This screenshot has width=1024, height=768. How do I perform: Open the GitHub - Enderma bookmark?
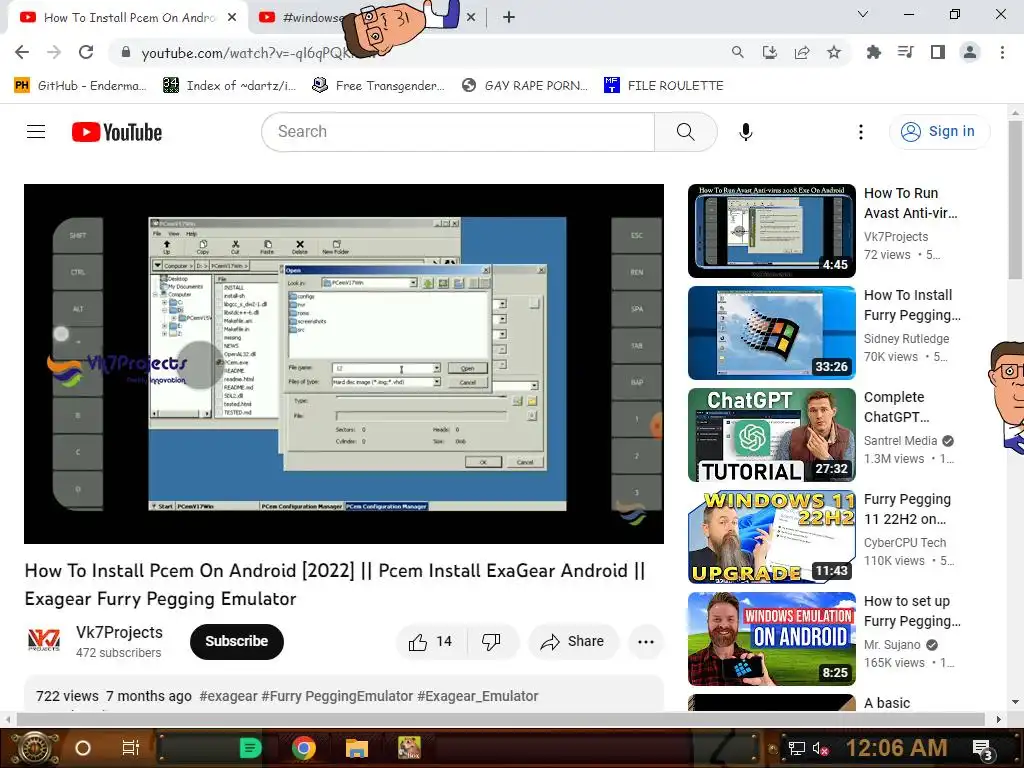(x=81, y=86)
